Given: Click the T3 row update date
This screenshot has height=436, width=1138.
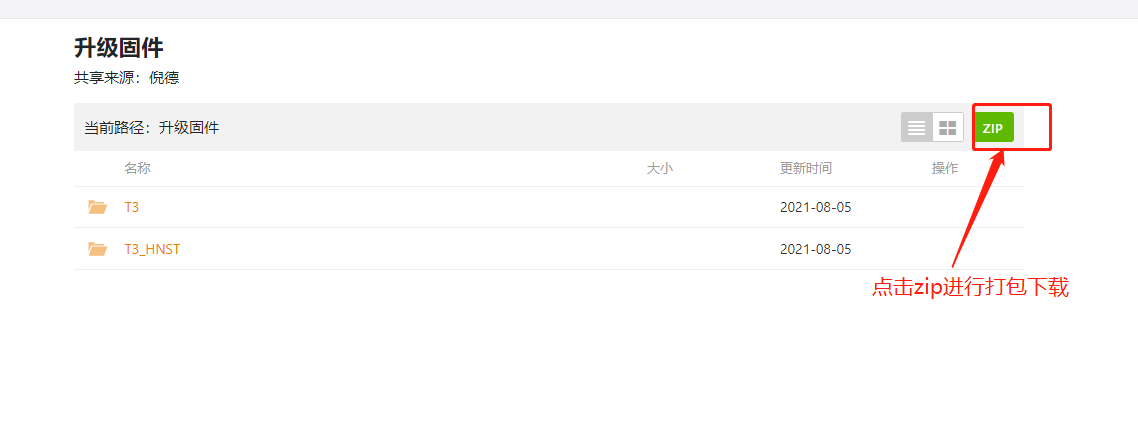Looking at the screenshot, I should click(815, 207).
